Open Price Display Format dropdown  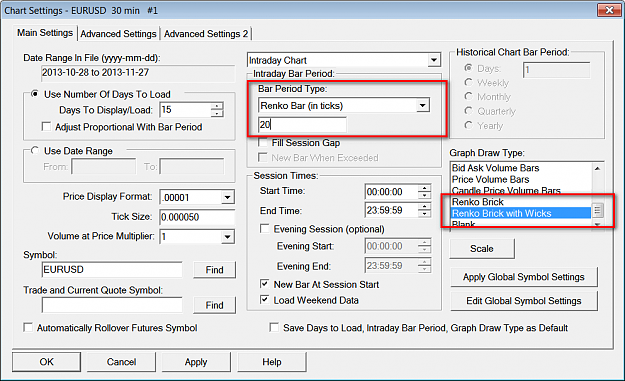227,197
